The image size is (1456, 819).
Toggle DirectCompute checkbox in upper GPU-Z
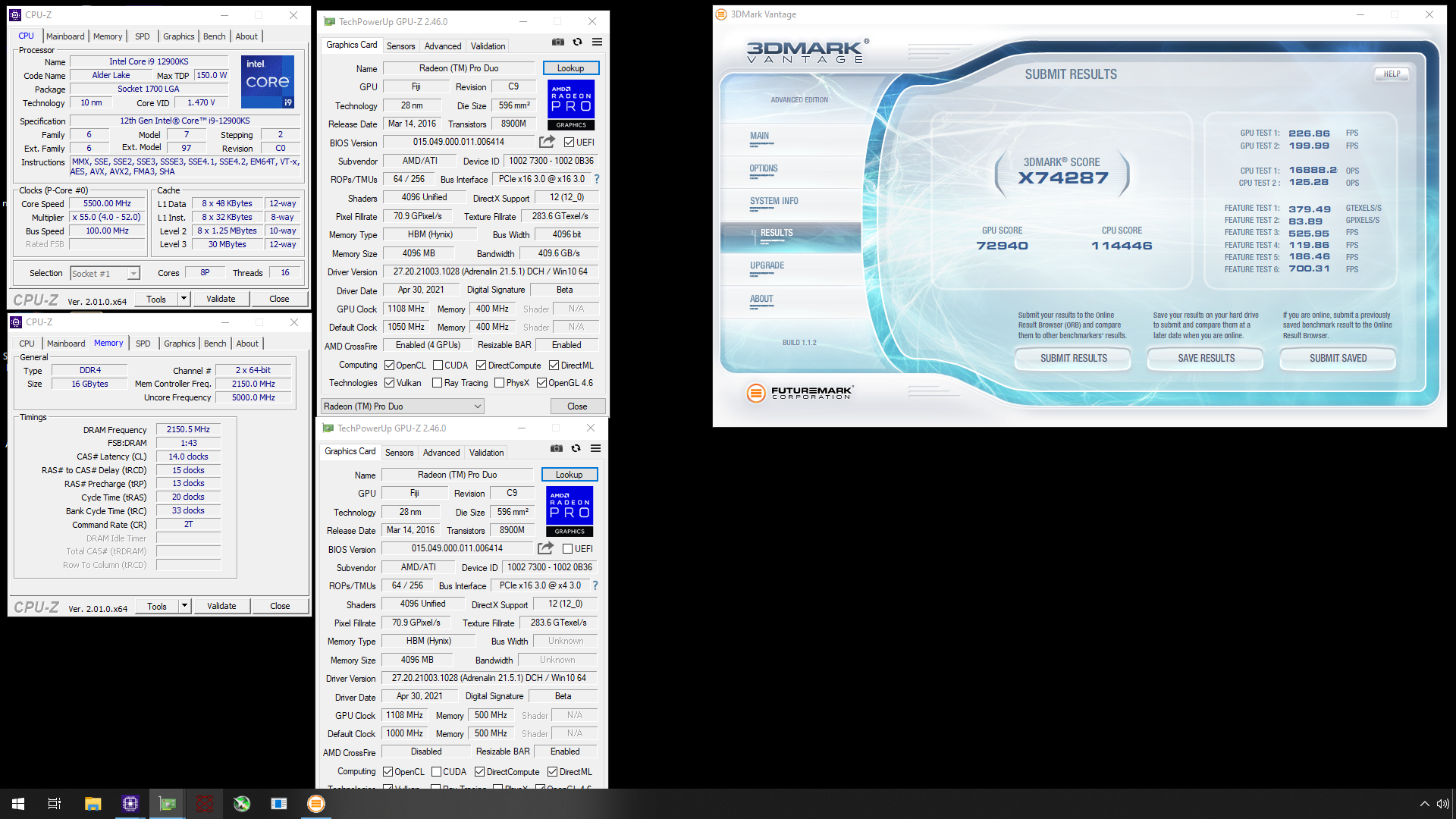tap(481, 366)
